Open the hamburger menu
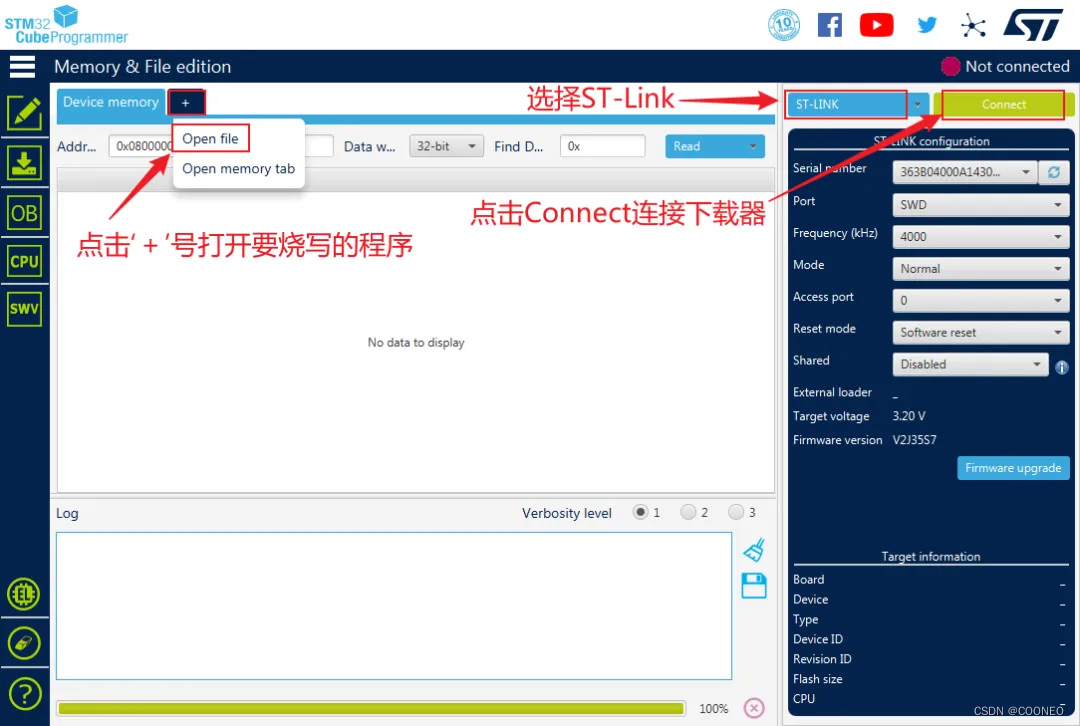Screen dimensions: 1080x726 [22, 67]
